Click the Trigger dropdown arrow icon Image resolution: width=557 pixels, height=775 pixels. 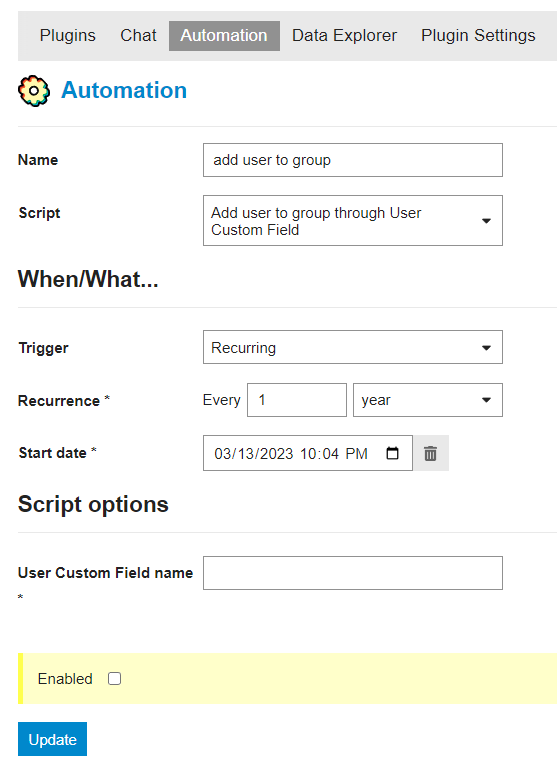[x=486, y=348]
